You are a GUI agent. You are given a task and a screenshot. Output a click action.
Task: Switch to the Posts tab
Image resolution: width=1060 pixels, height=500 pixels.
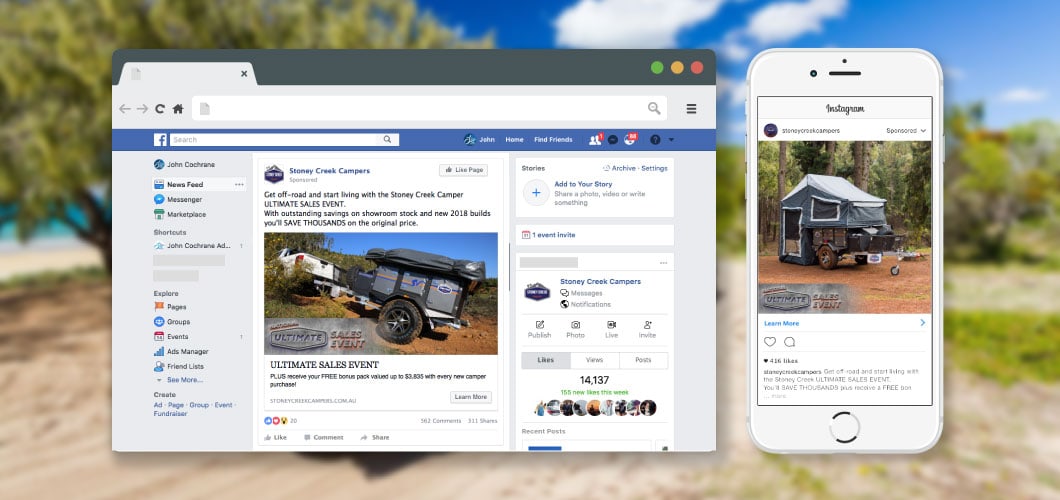click(644, 360)
